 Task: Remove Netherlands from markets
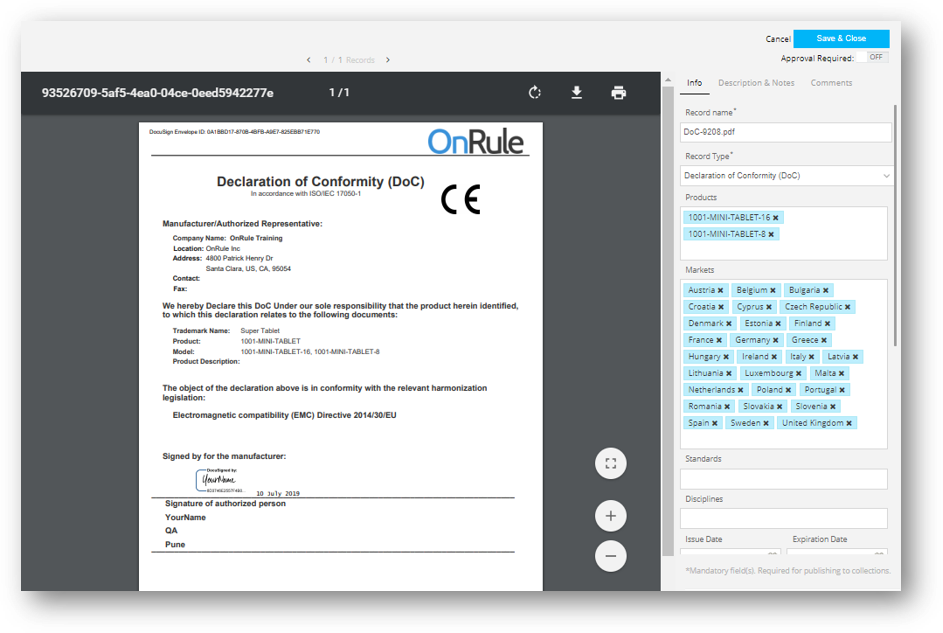coord(740,390)
